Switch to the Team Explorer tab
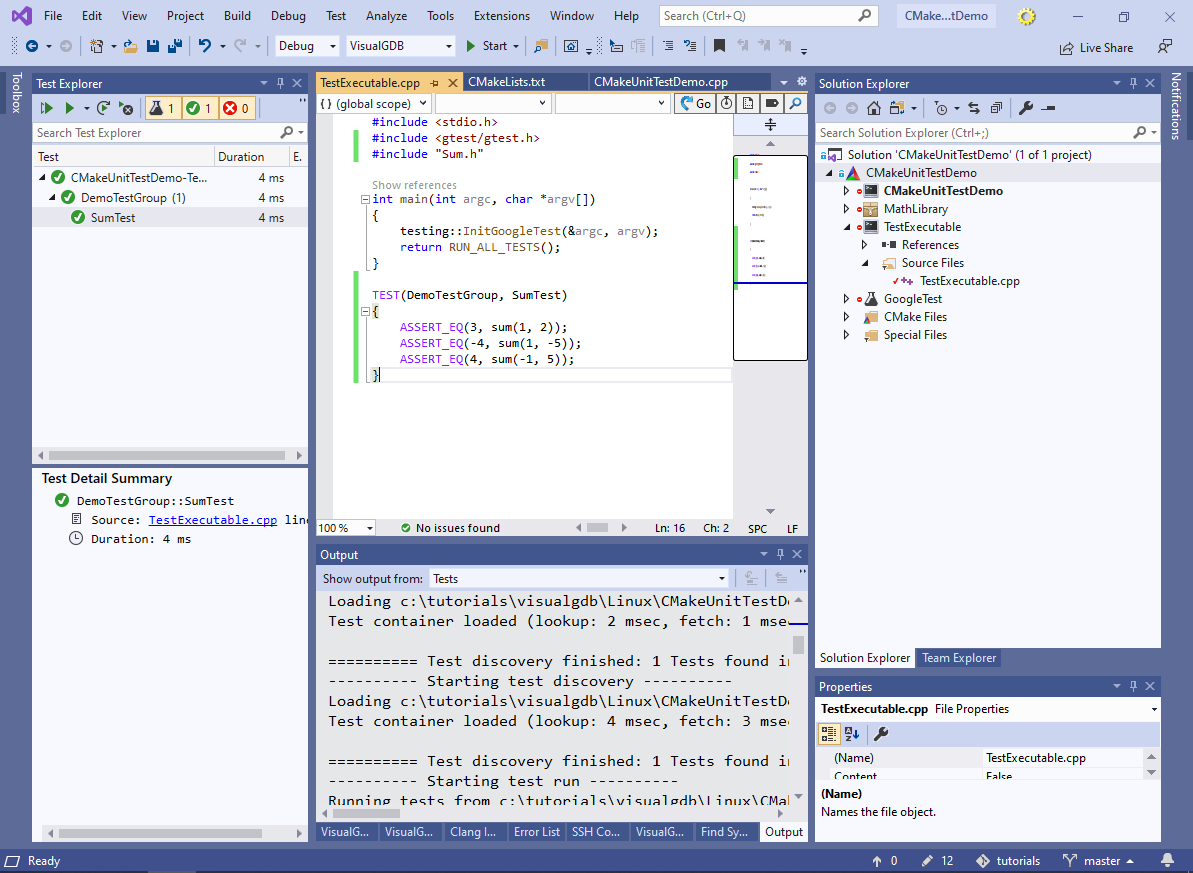The image size is (1193, 873). point(959,658)
